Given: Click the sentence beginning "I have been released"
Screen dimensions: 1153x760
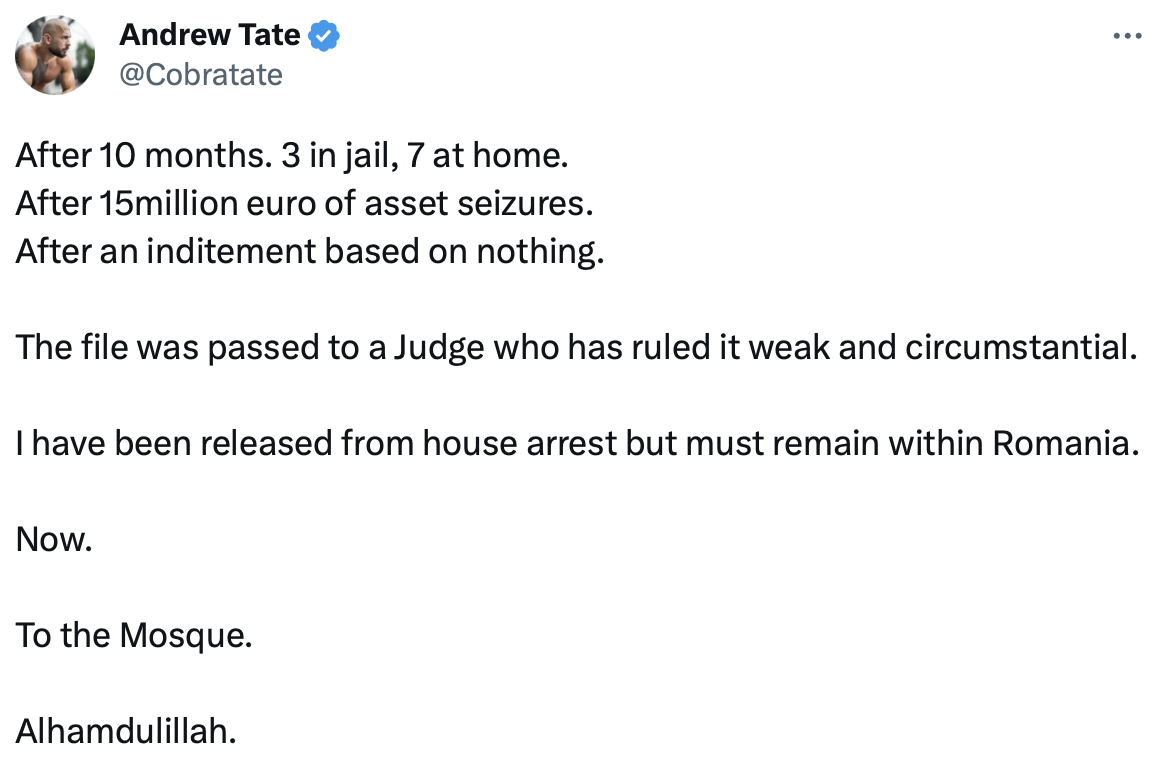Looking at the screenshot, I should point(577,443).
